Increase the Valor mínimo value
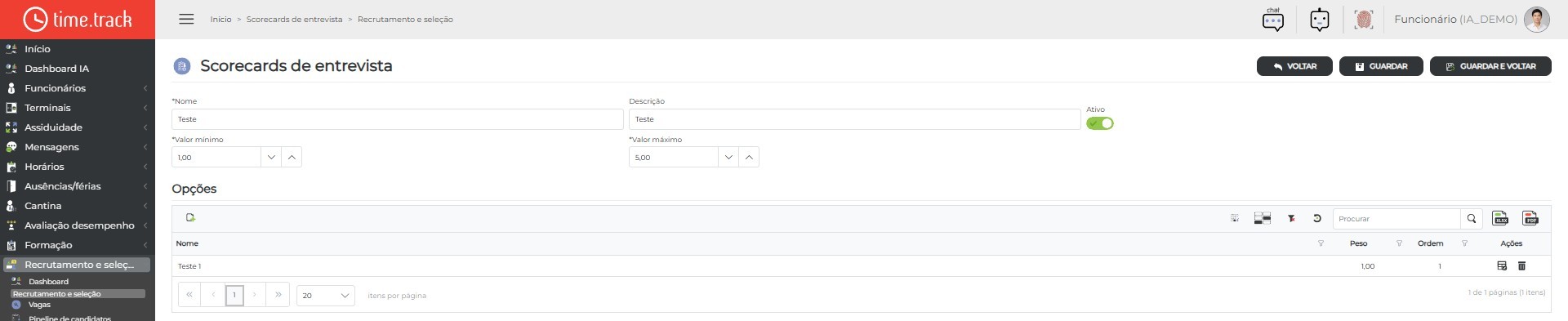 292,157
